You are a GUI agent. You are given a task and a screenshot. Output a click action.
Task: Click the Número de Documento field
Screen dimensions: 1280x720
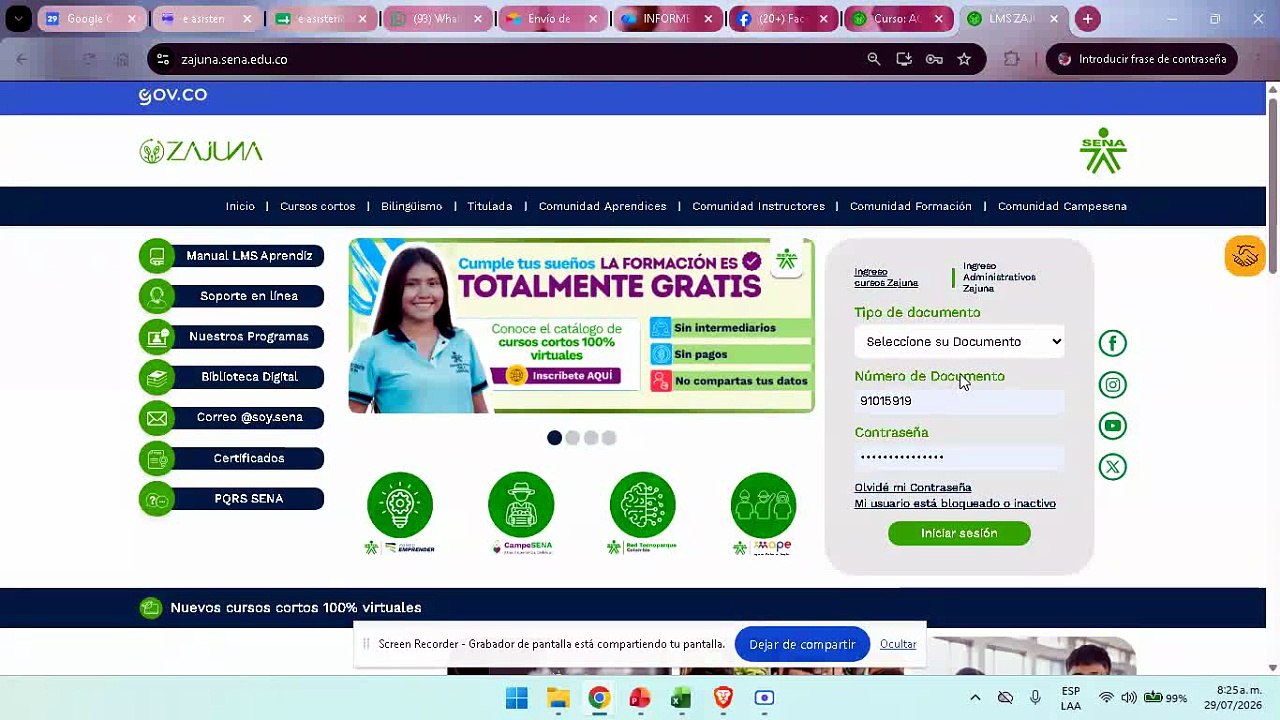[959, 401]
